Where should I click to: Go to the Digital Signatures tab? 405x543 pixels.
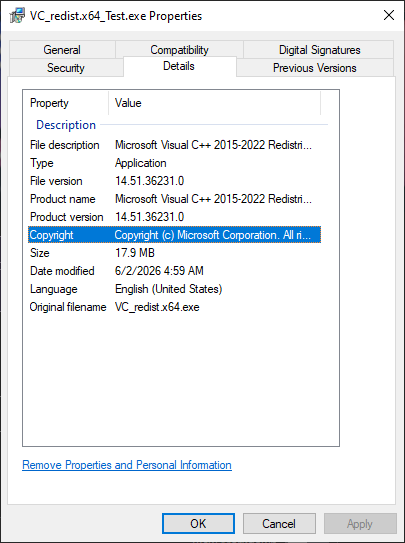[x=319, y=50]
